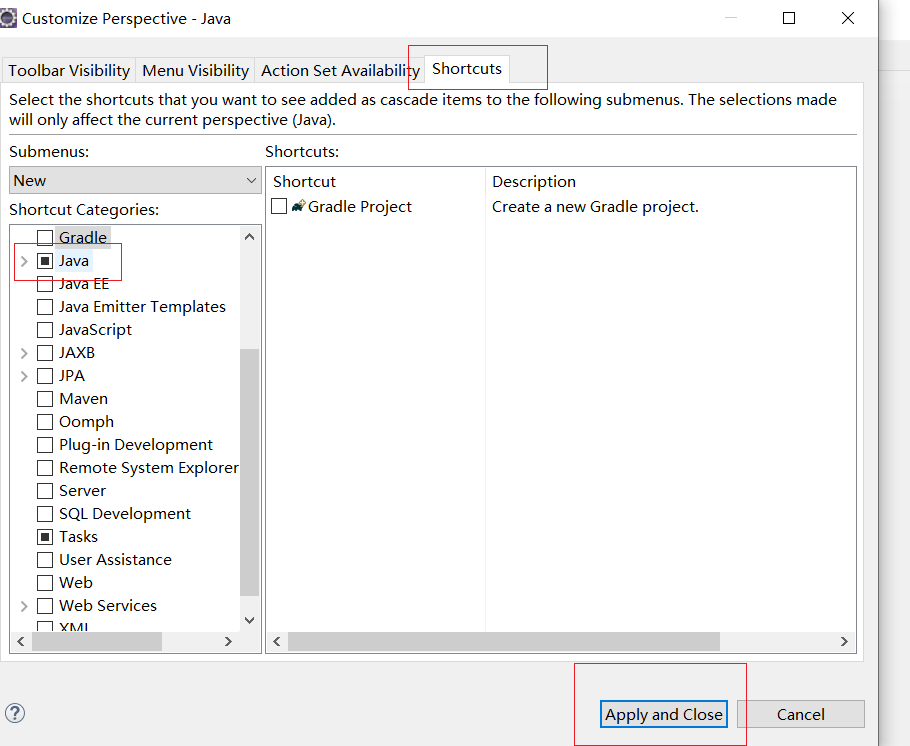Select 'Plug-in Development' category label
The height and width of the screenshot is (746, 910).
136,445
